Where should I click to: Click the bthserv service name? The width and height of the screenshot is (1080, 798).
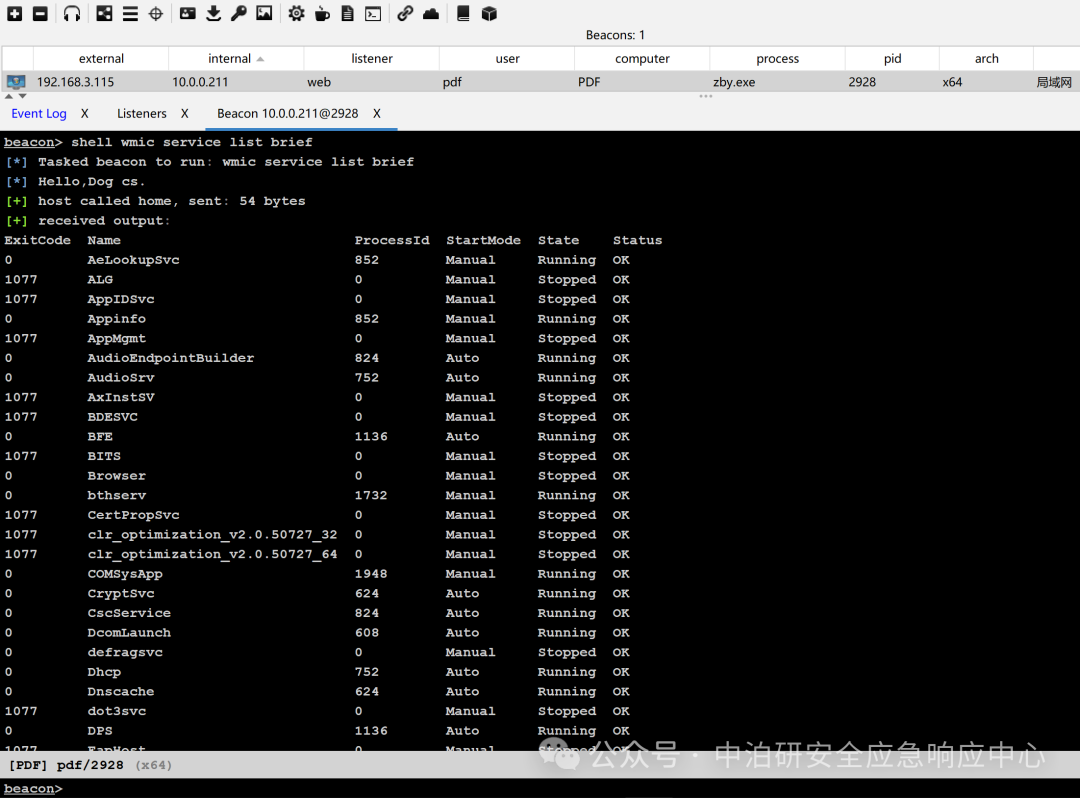tap(116, 495)
